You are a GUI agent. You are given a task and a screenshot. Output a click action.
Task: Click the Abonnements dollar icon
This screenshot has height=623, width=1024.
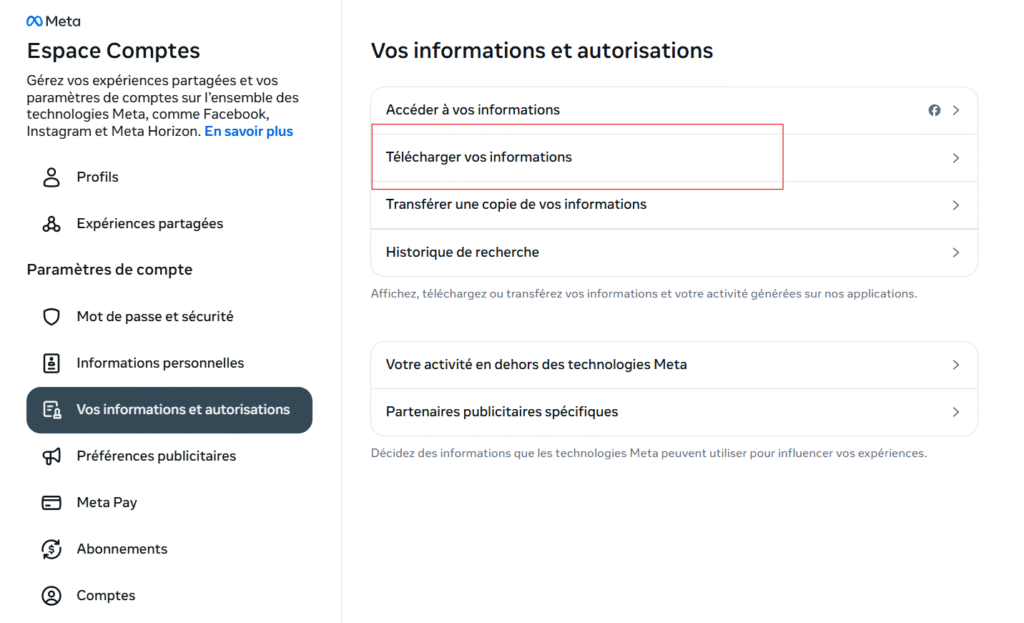click(51, 549)
